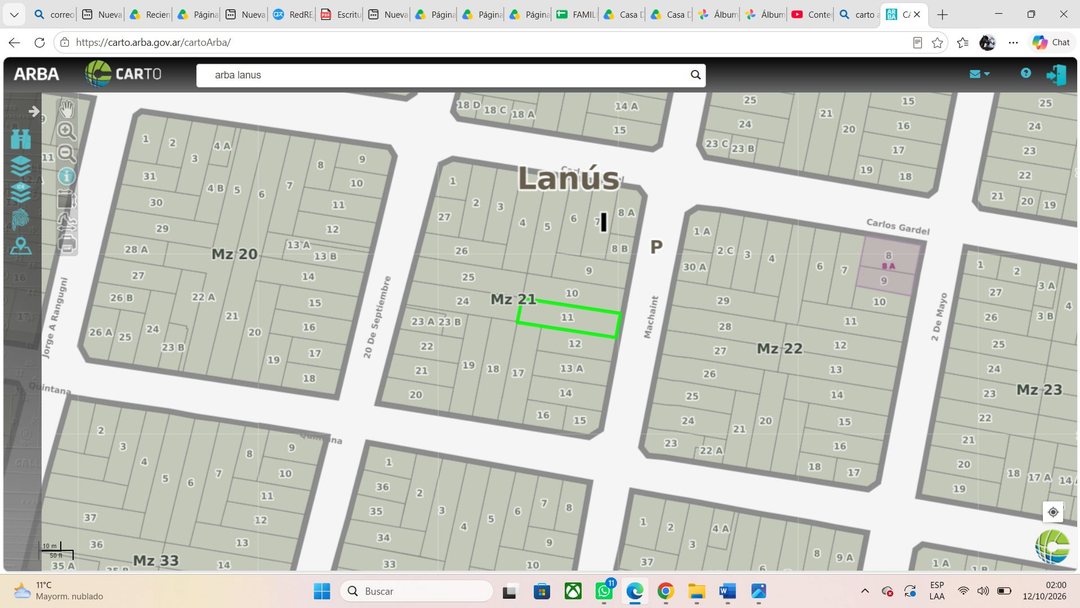Expand the sidebar with the arrow
The height and width of the screenshot is (608, 1080).
pyautogui.click(x=34, y=111)
